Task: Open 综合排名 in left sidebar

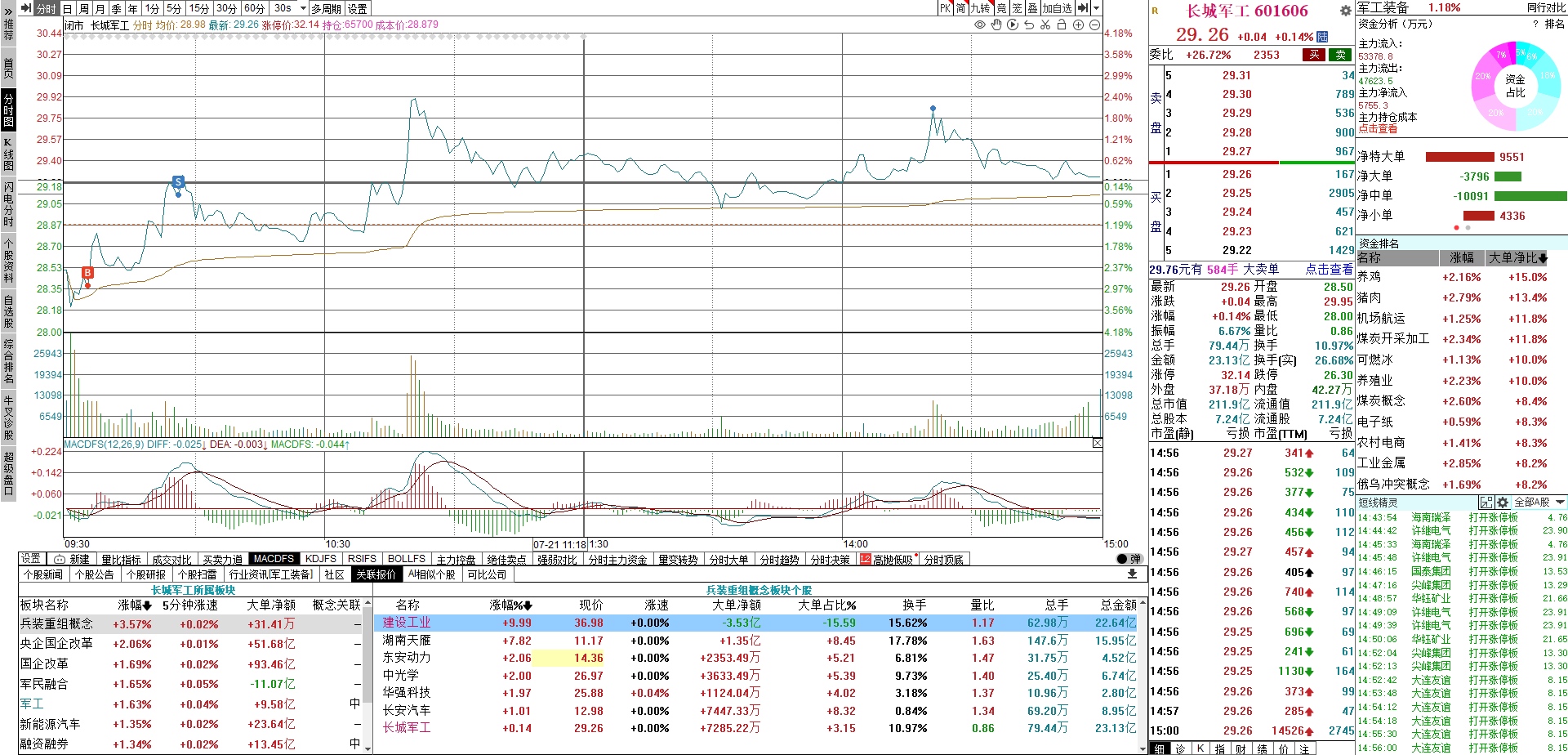Action: point(8,360)
